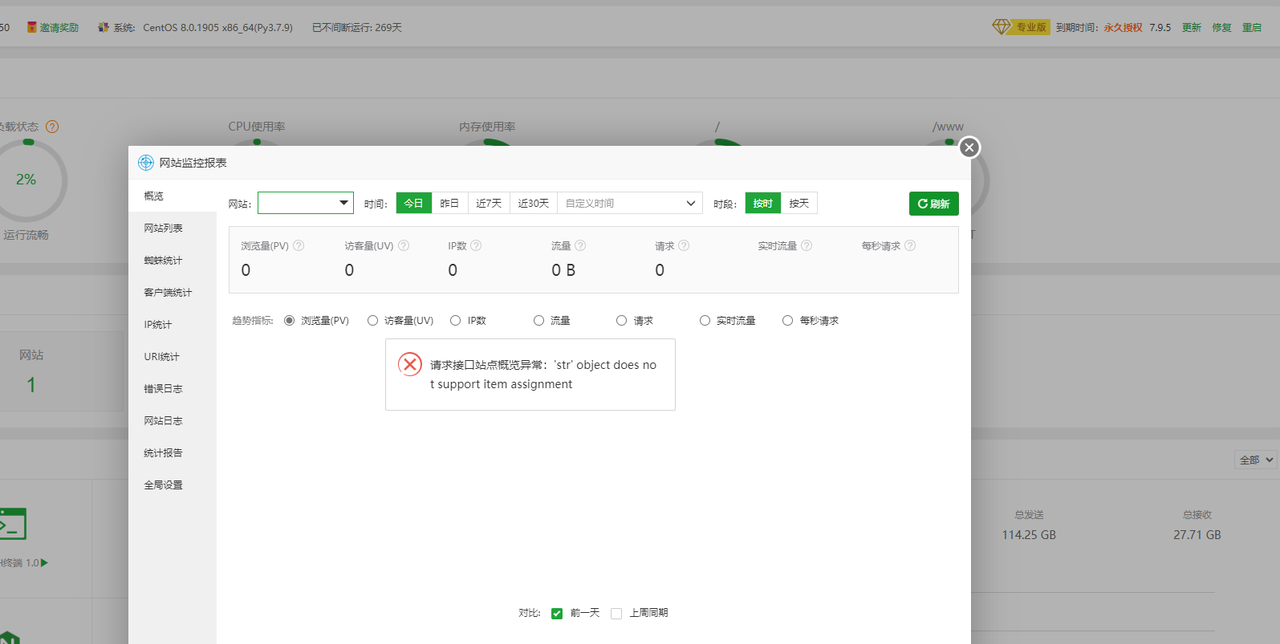Select 访客量(UV) trend radio button
1280x644 pixels.
[373, 321]
